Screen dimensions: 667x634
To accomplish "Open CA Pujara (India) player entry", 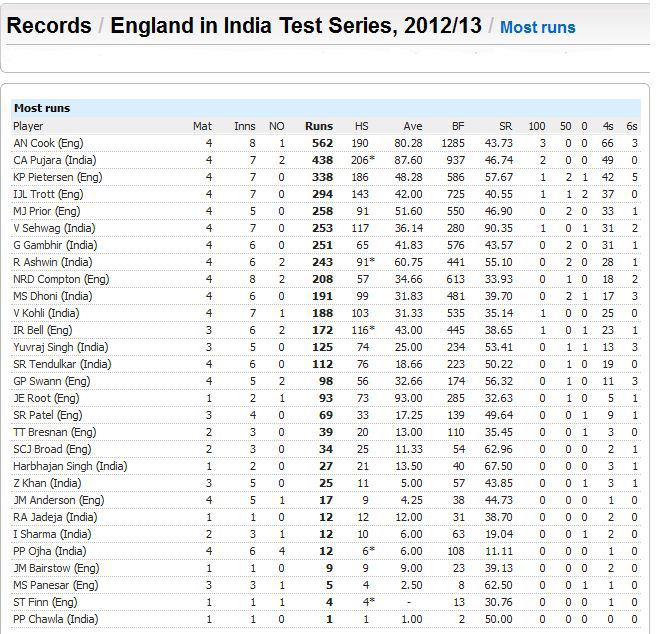I will pos(55,160).
